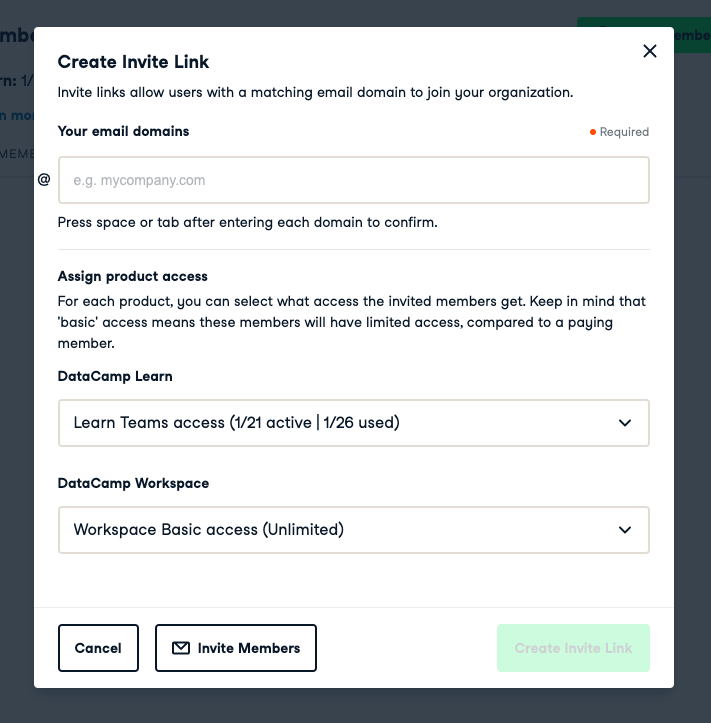Click the 'DataCamp Learn' field label

click(115, 376)
